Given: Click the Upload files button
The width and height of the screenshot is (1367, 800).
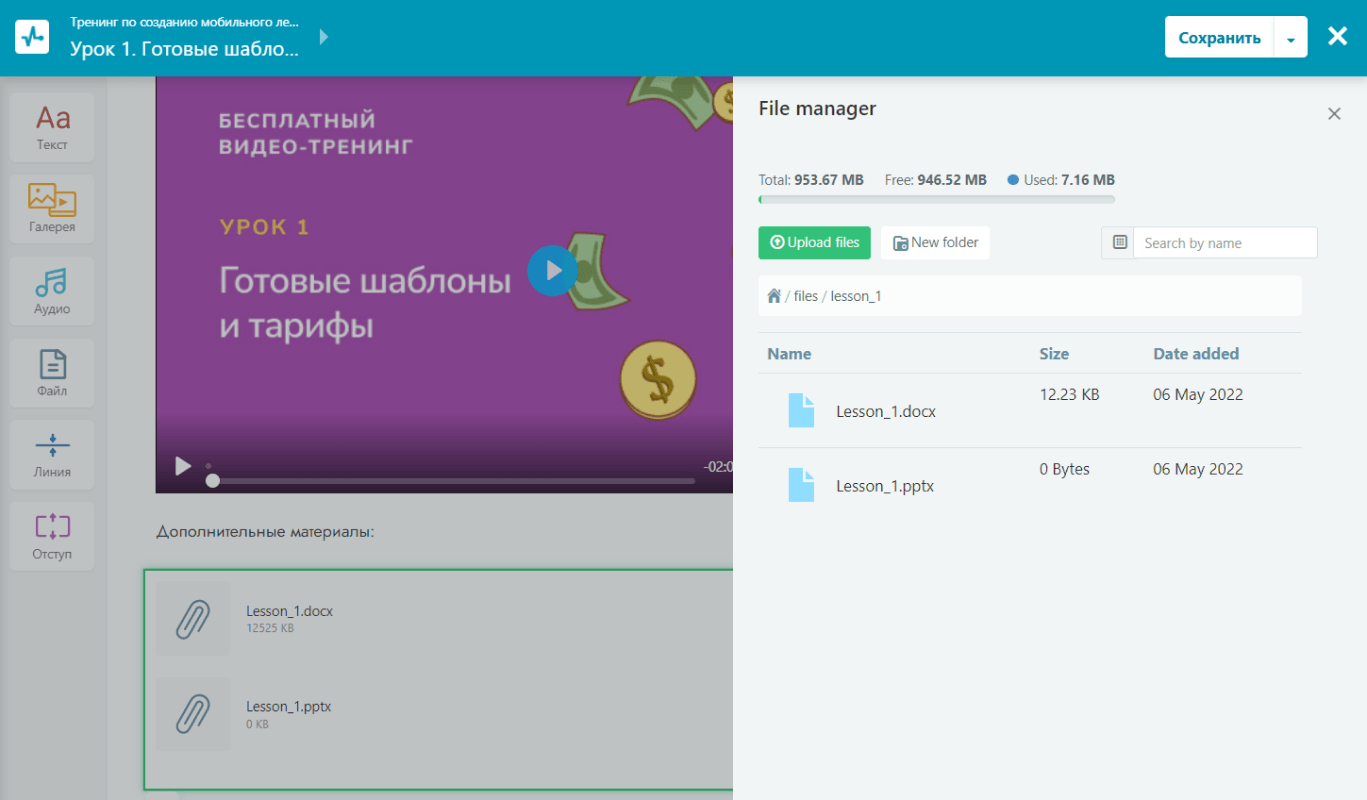Looking at the screenshot, I should (814, 243).
